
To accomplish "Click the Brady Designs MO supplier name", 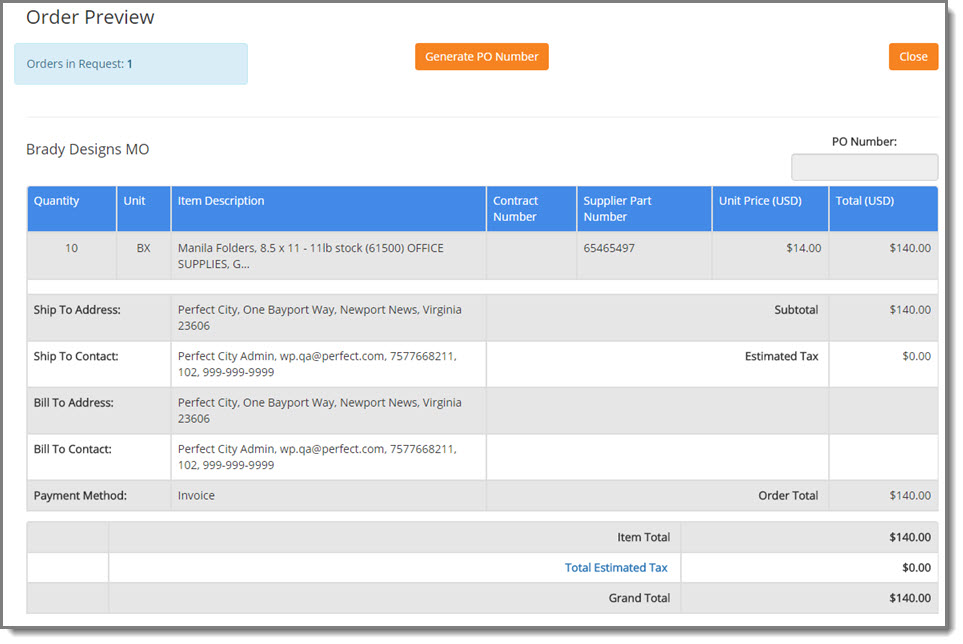I will [x=88, y=150].
